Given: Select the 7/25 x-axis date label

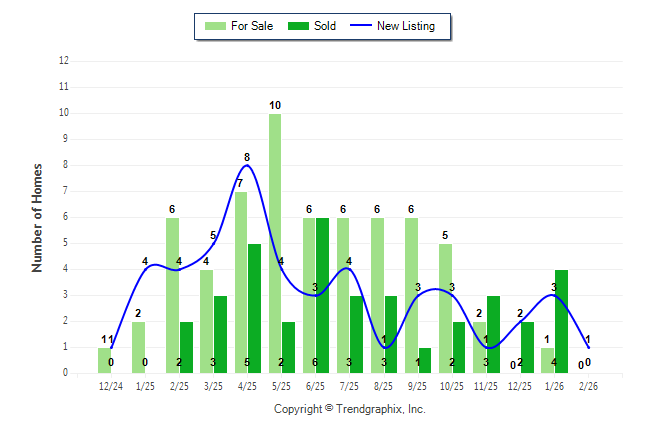Looking at the screenshot, I should click(x=350, y=386).
